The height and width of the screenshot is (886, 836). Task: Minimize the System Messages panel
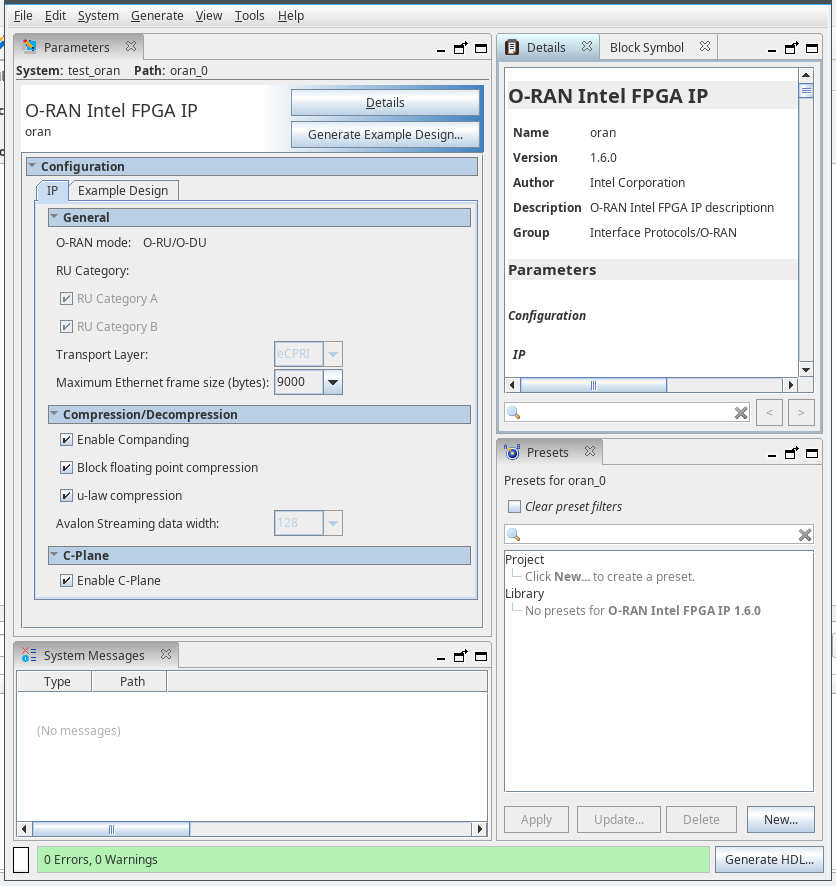tap(441, 659)
